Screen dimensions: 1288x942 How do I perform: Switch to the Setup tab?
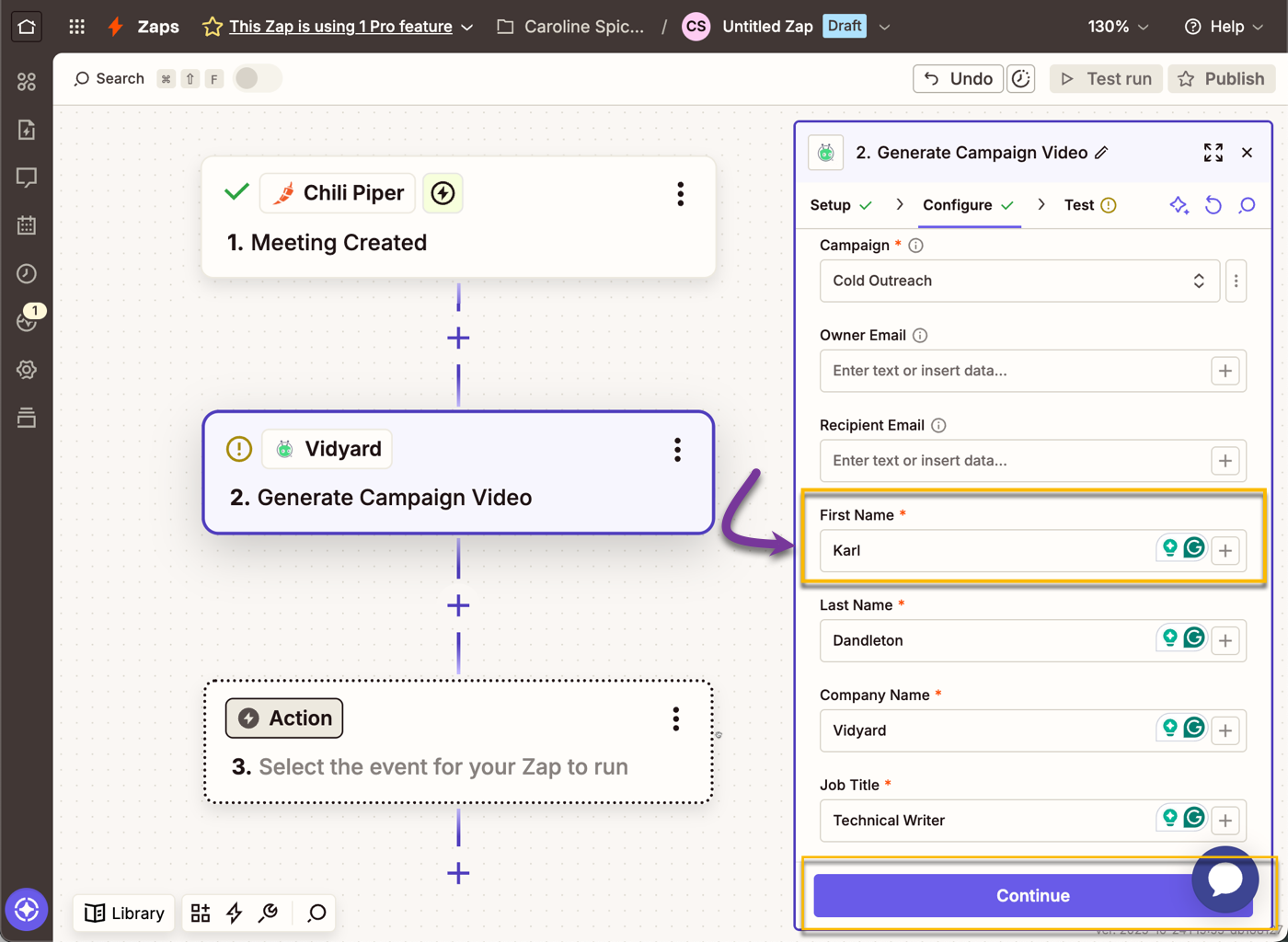[831, 204]
